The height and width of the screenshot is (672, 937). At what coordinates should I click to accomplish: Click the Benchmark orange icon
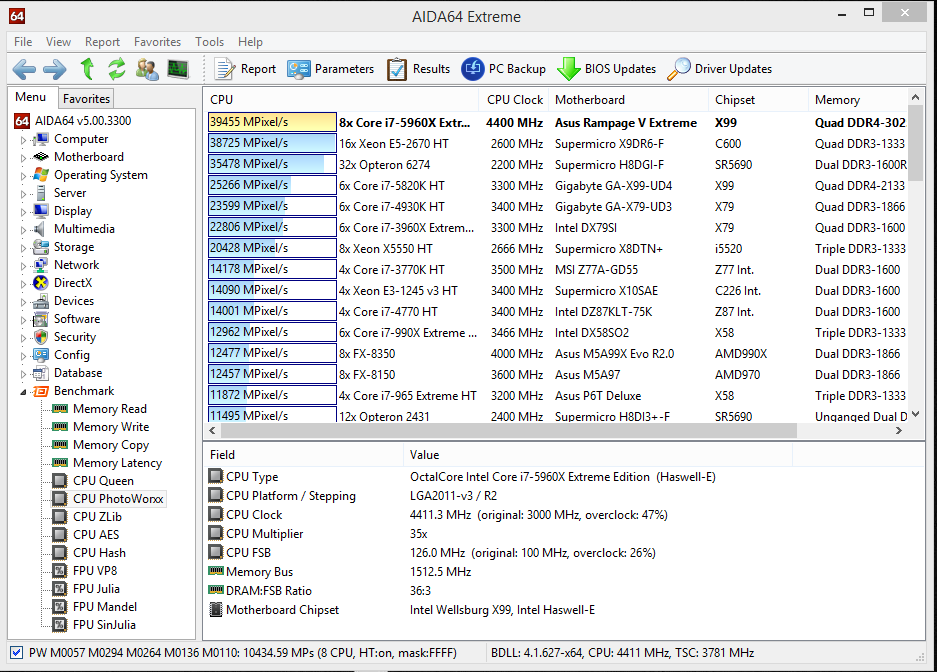[41, 391]
